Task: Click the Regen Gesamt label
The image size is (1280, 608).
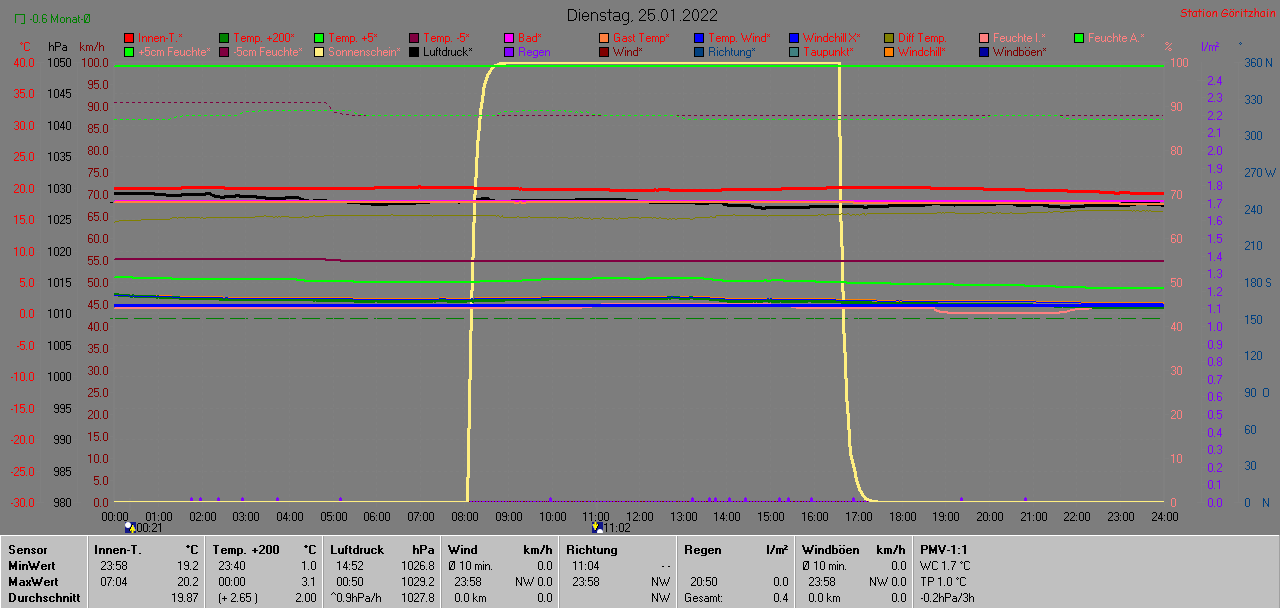Action: point(704,598)
